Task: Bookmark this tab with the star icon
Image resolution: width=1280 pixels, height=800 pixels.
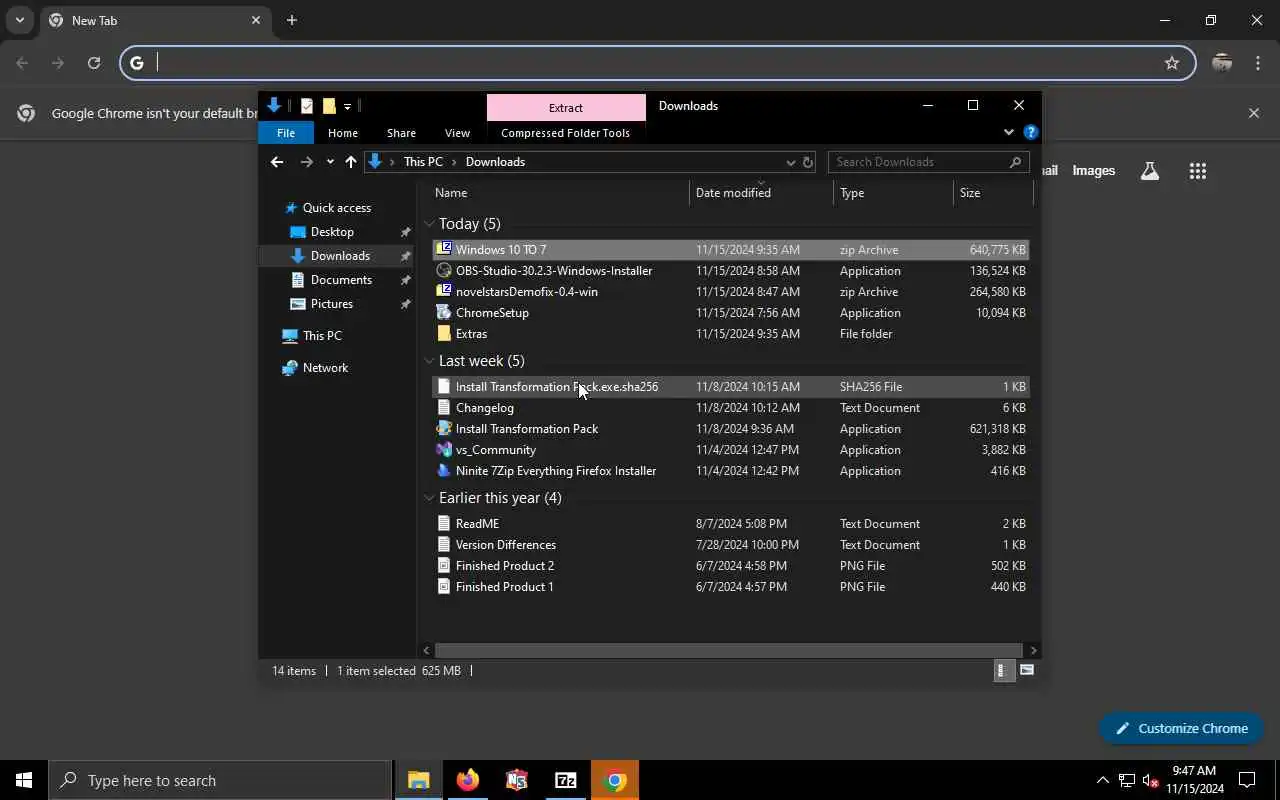Action: [1172, 63]
